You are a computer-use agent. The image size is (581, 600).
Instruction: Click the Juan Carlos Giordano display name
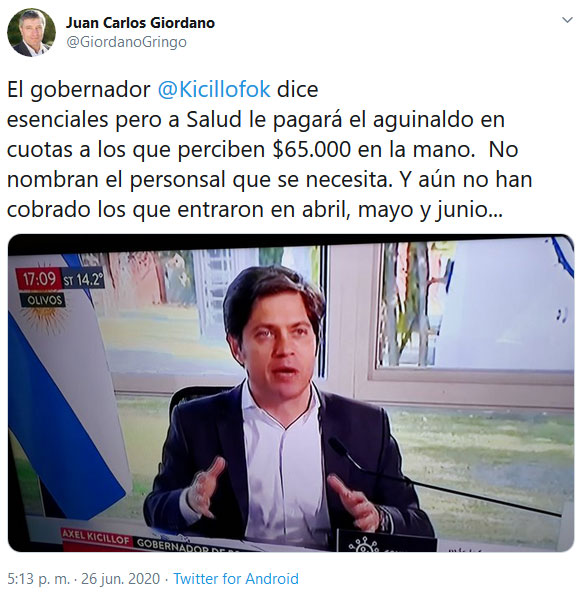(140, 23)
